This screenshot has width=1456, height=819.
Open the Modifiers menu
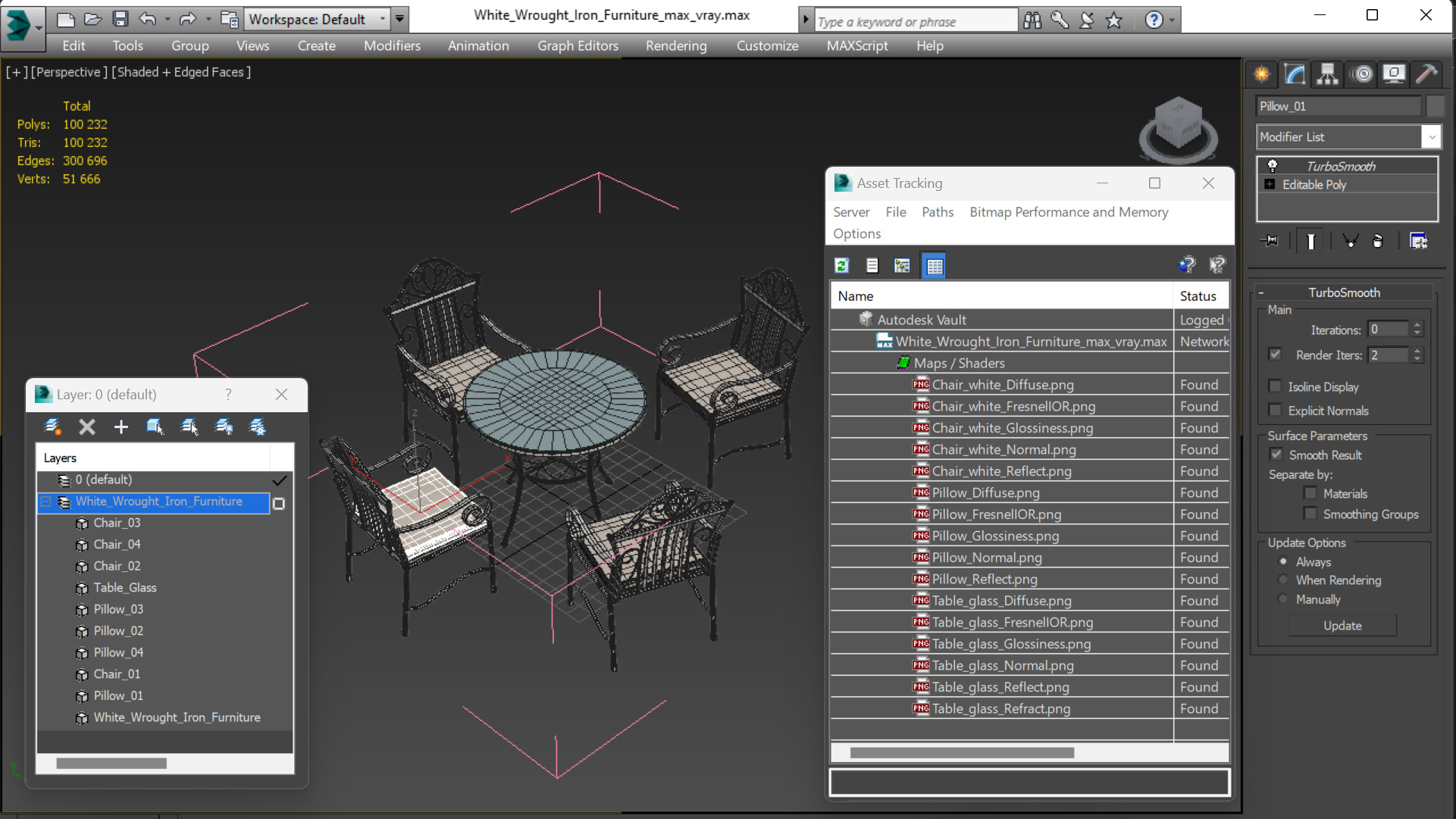click(392, 45)
